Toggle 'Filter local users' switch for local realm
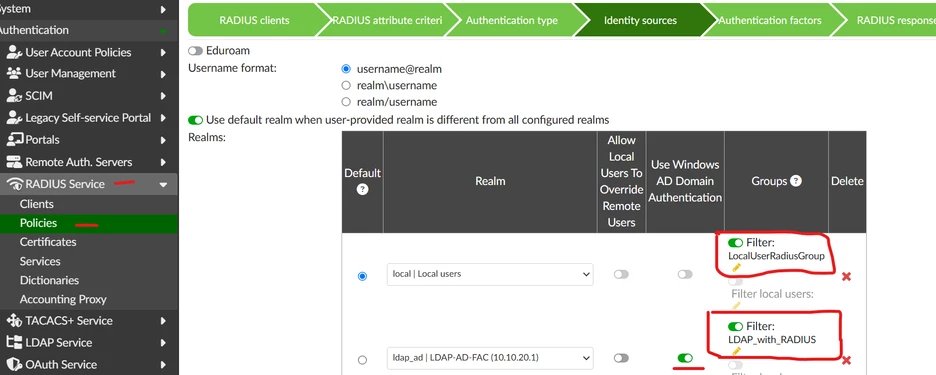The width and height of the screenshot is (936, 375). click(x=735, y=281)
